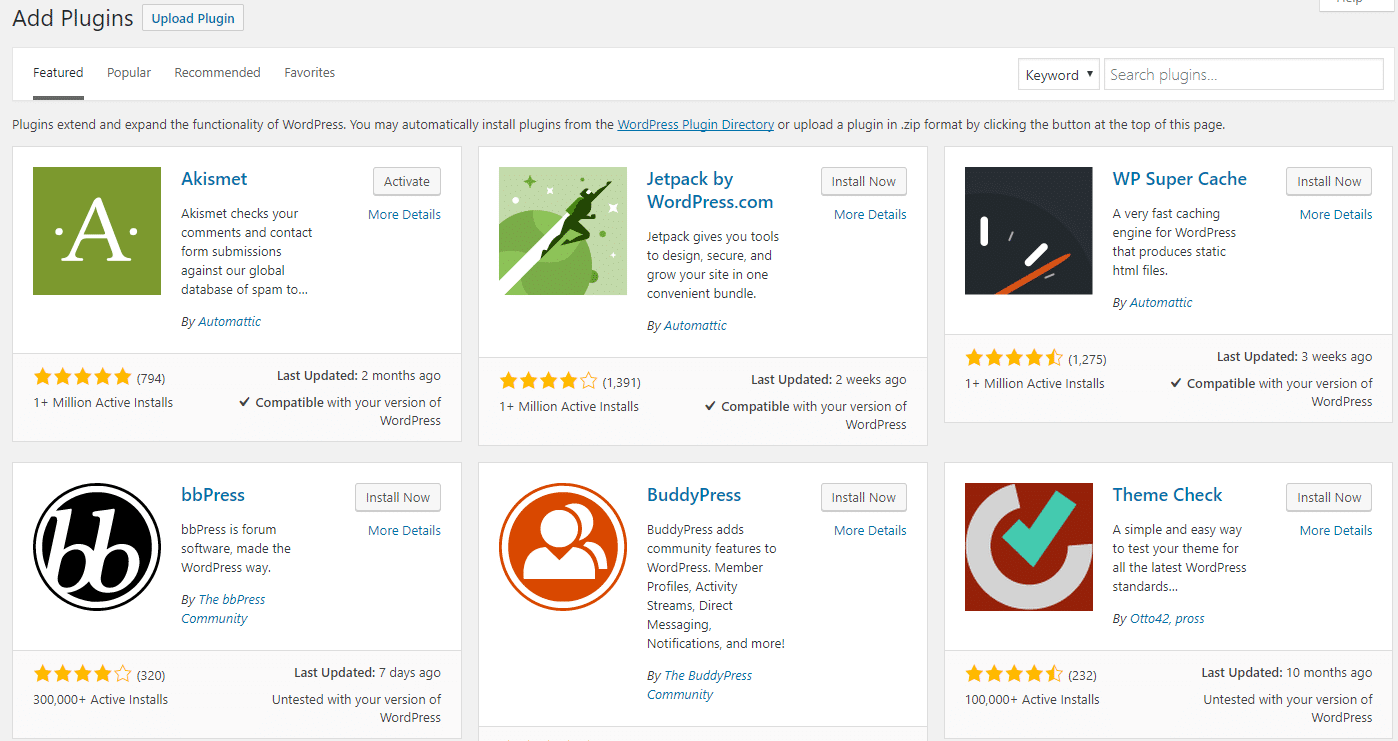This screenshot has height=741, width=1398.
Task: Click the Akismet plugin logo
Action: (x=96, y=231)
